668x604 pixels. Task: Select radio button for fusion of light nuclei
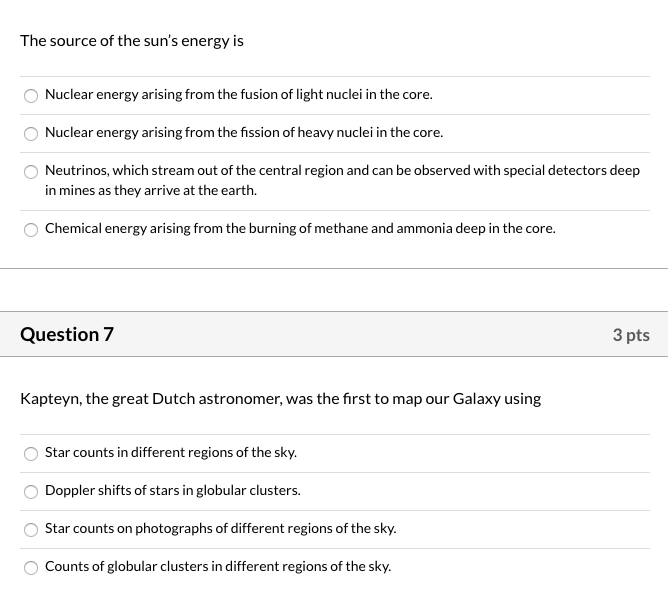click(31, 96)
